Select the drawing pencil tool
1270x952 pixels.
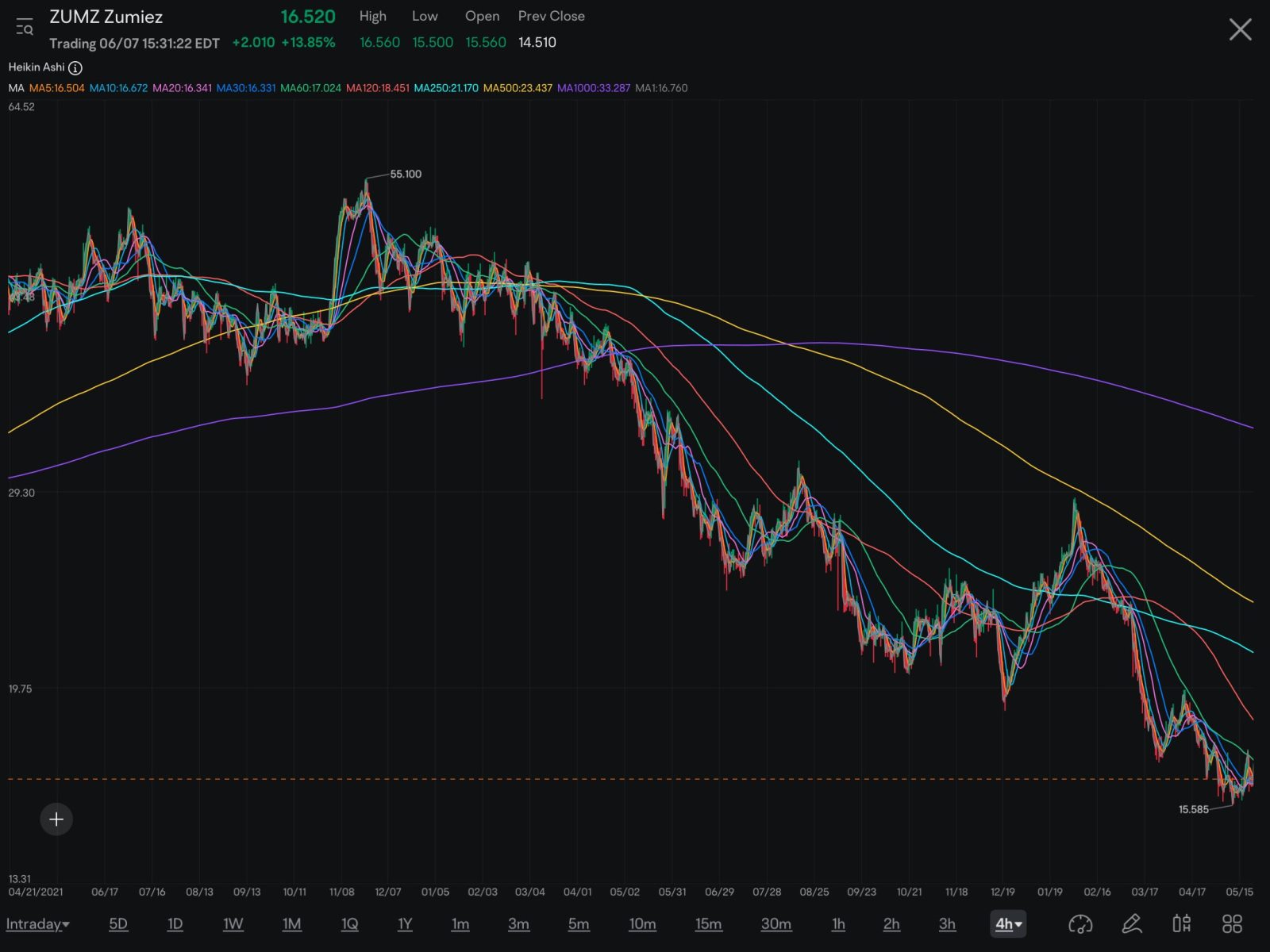tap(1131, 924)
